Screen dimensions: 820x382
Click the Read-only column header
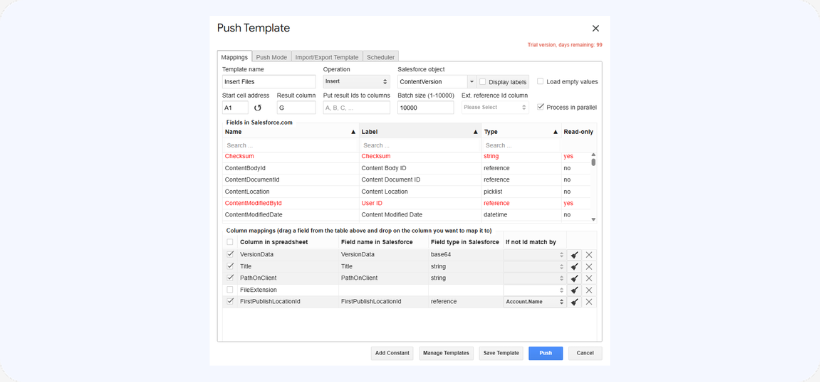578,132
